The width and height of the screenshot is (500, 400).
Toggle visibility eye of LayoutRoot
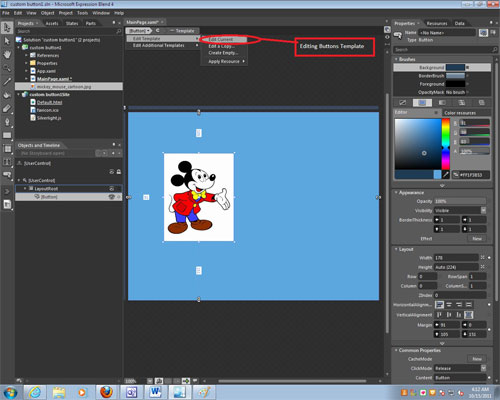click(112, 189)
